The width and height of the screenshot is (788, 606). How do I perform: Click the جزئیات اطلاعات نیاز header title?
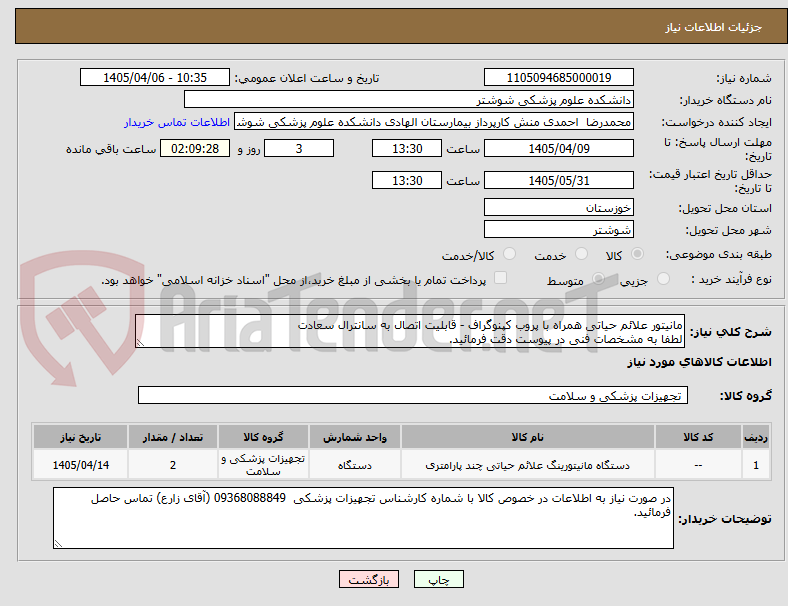pos(714,27)
